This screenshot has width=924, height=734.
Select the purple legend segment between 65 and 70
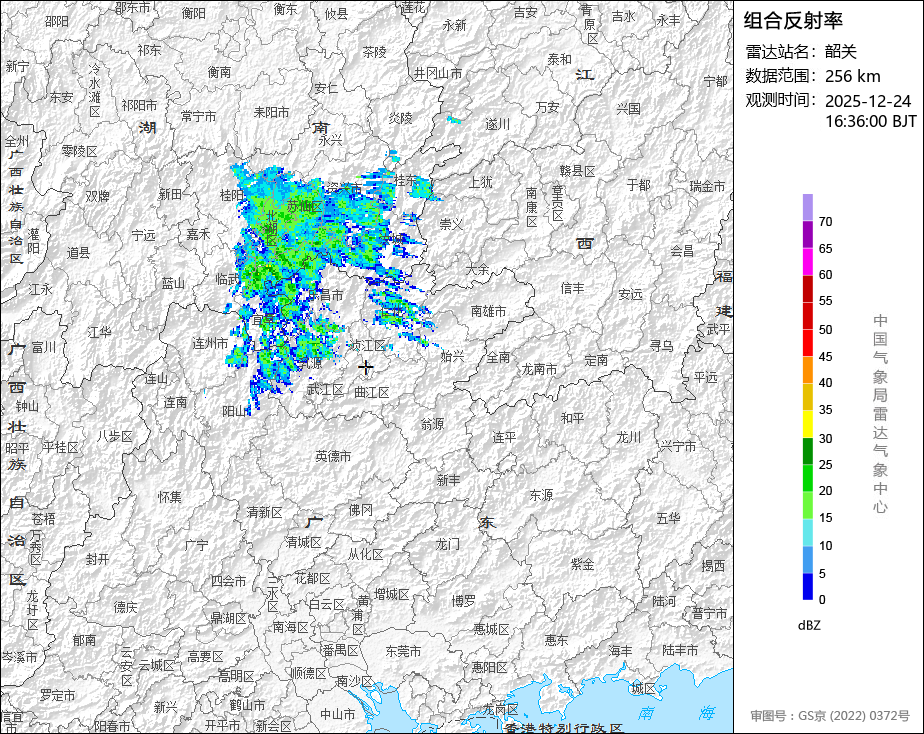(807, 234)
